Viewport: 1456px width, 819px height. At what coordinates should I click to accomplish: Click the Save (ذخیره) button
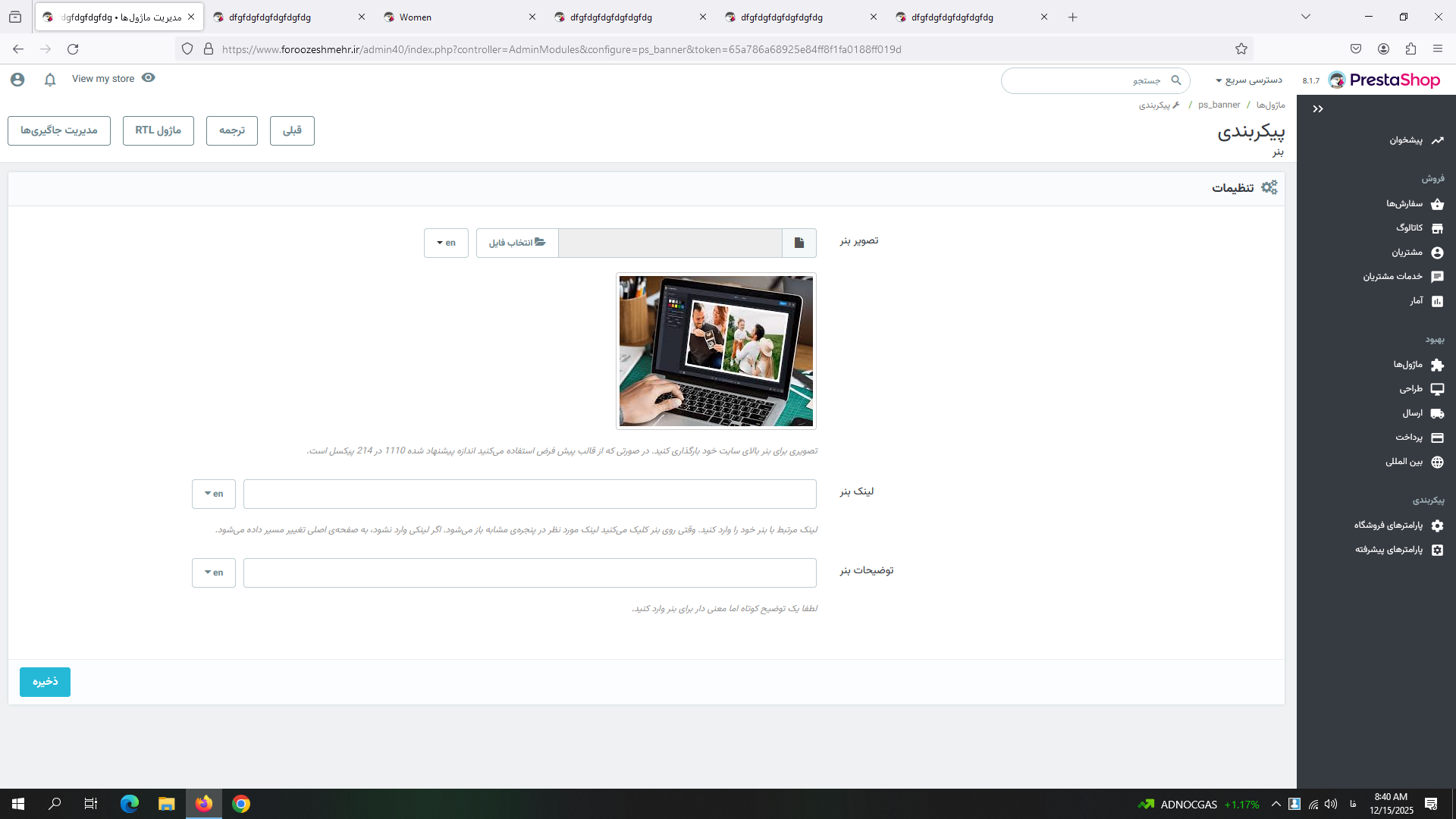pyautogui.click(x=45, y=682)
